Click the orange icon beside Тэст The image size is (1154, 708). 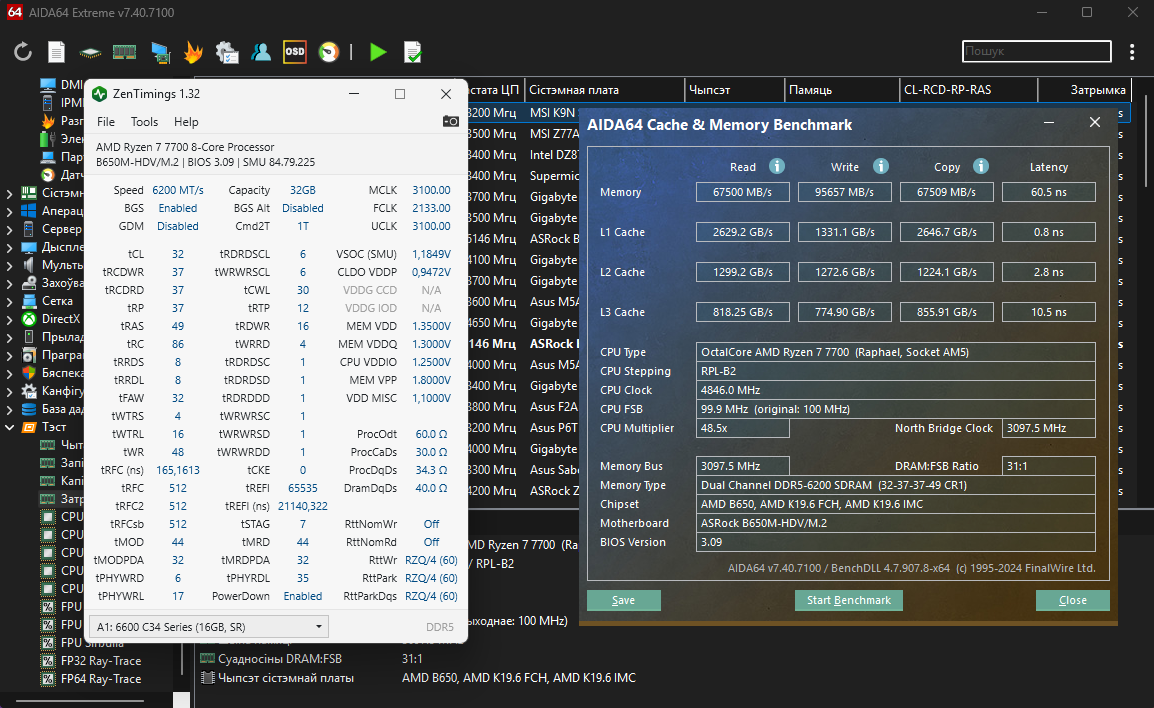click(29, 427)
